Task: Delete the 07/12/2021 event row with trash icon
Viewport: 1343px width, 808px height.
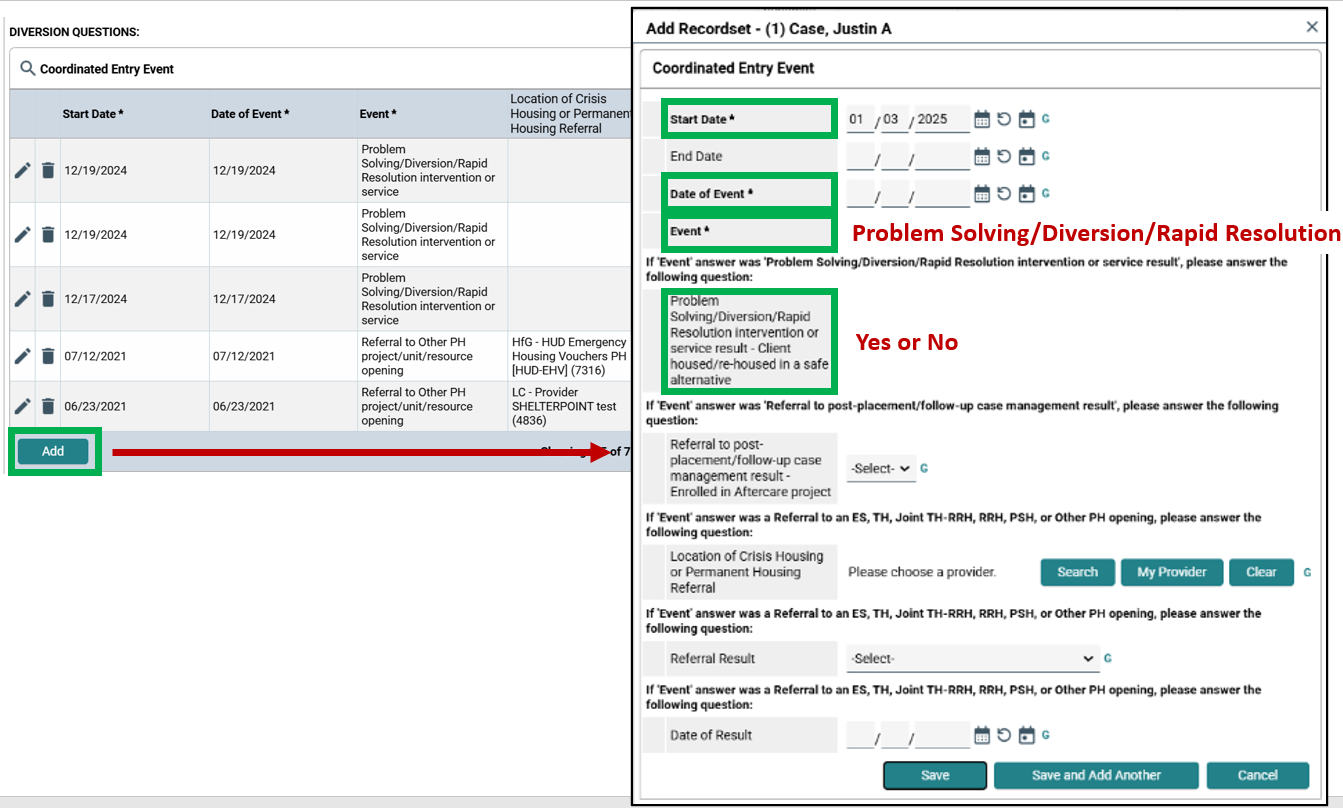Action: tap(48, 356)
